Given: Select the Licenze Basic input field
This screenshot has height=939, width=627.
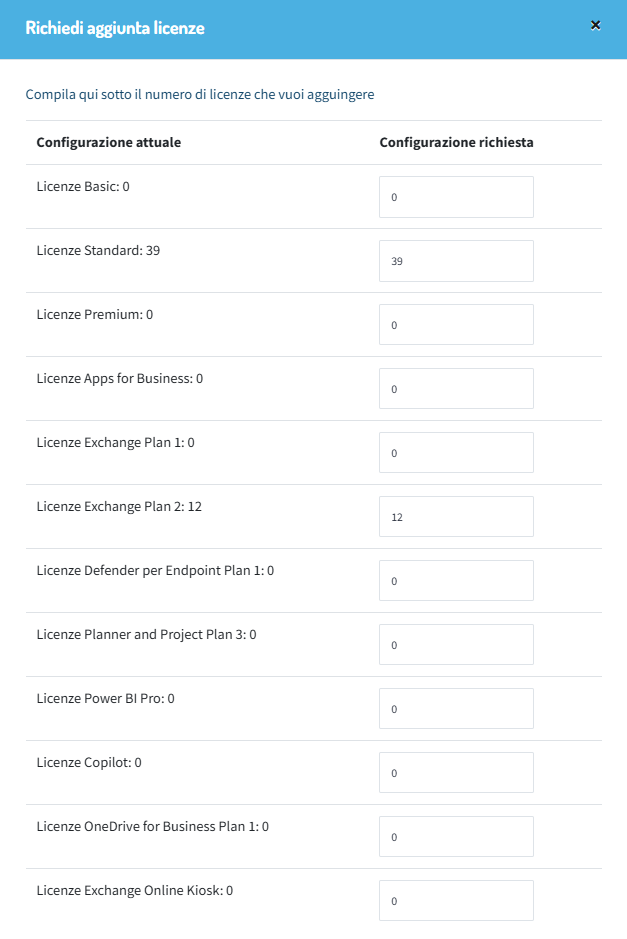Looking at the screenshot, I should (455, 196).
